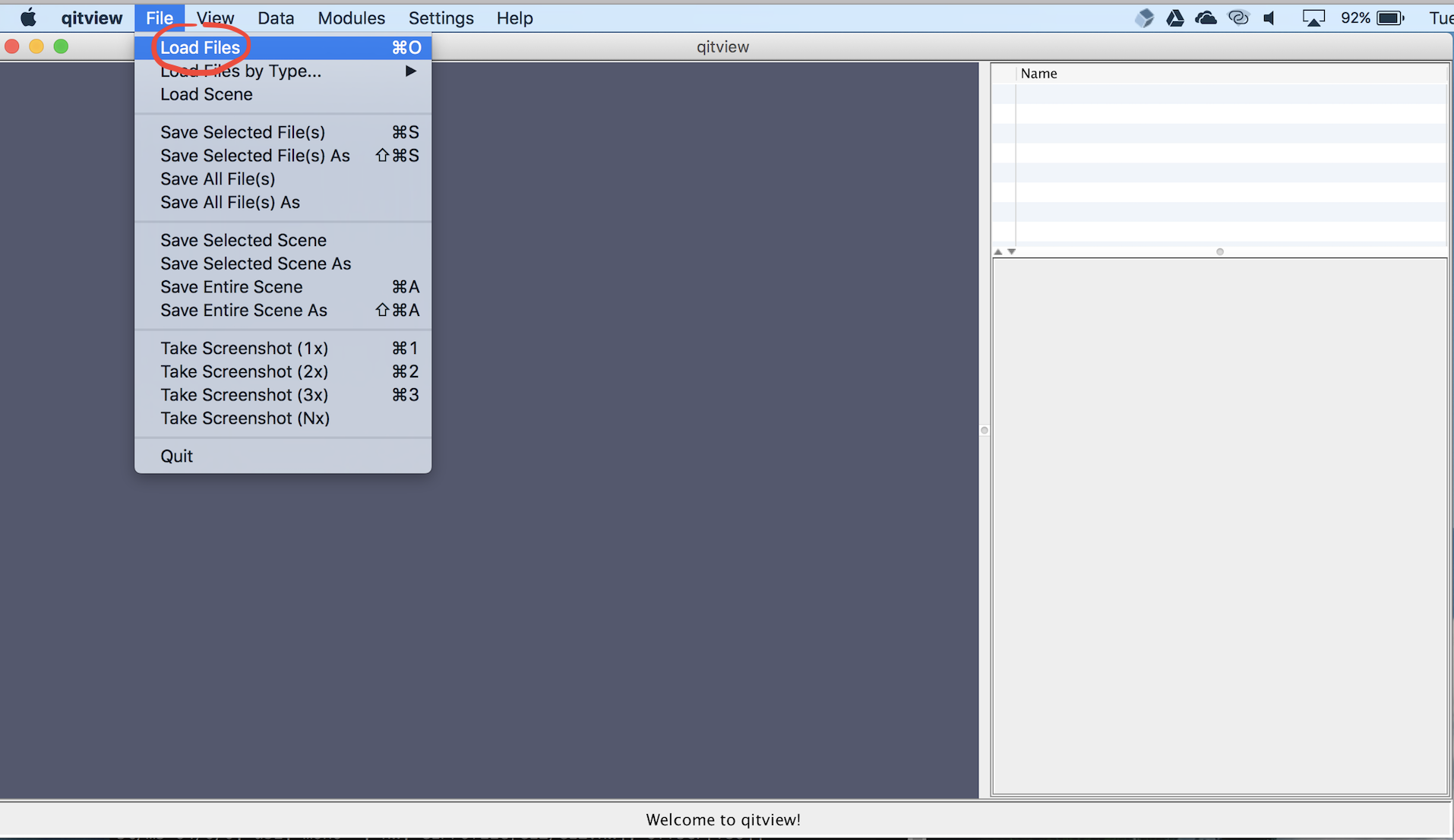The width and height of the screenshot is (1454, 840).
Task: Click the vertical splitter handle beside the viewer
Action: (x=985, y=430)
